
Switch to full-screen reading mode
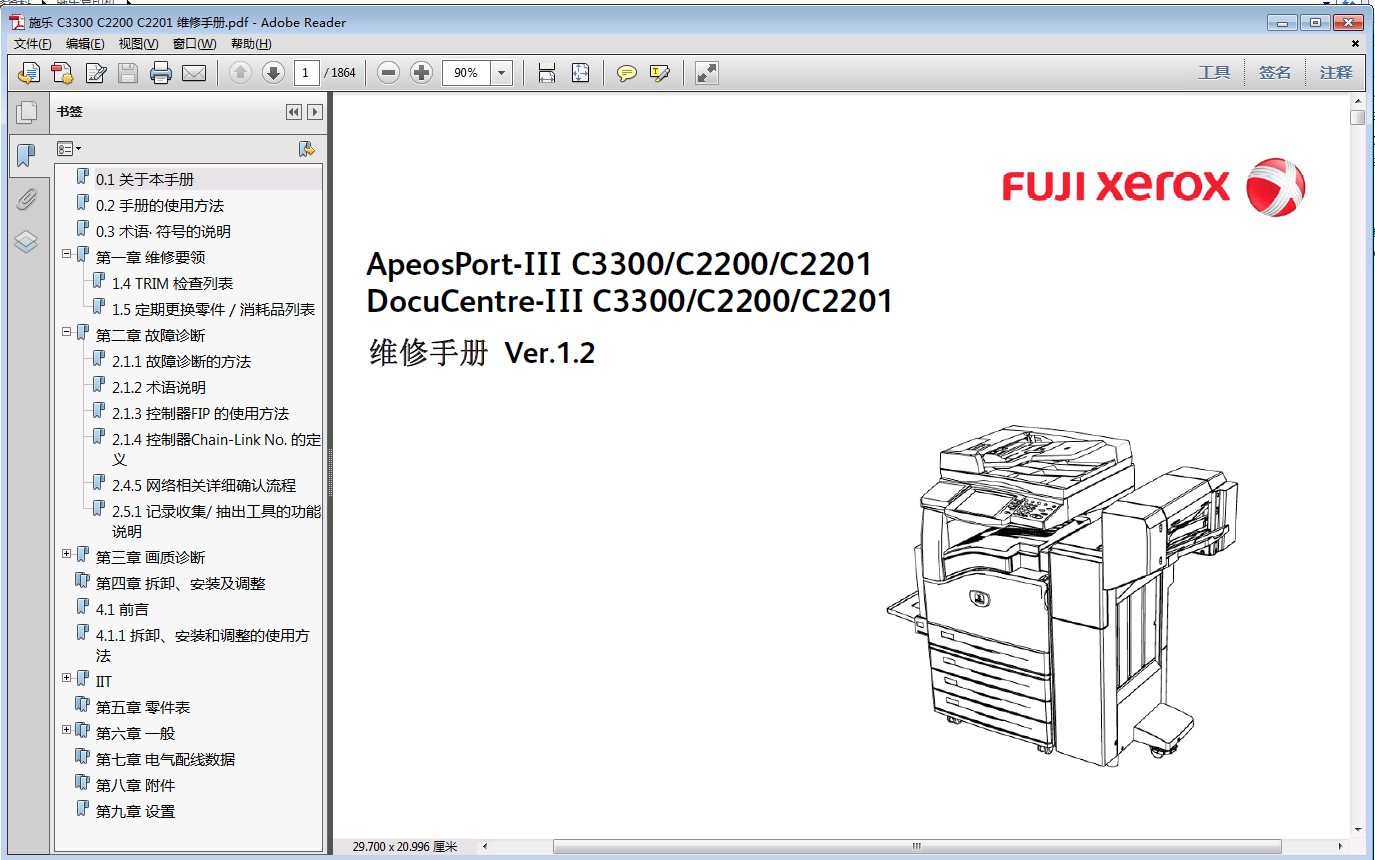click(x=707, y=73)
